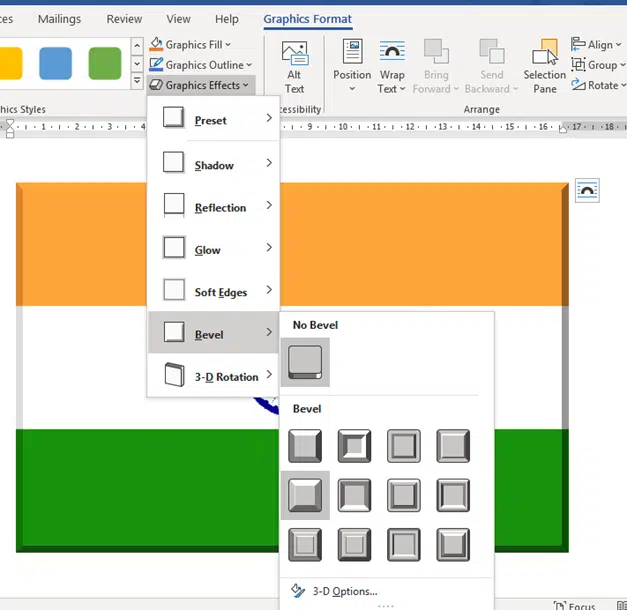Select the Graphics Format tab
This screenshot has height=610, width=627.
308,19
